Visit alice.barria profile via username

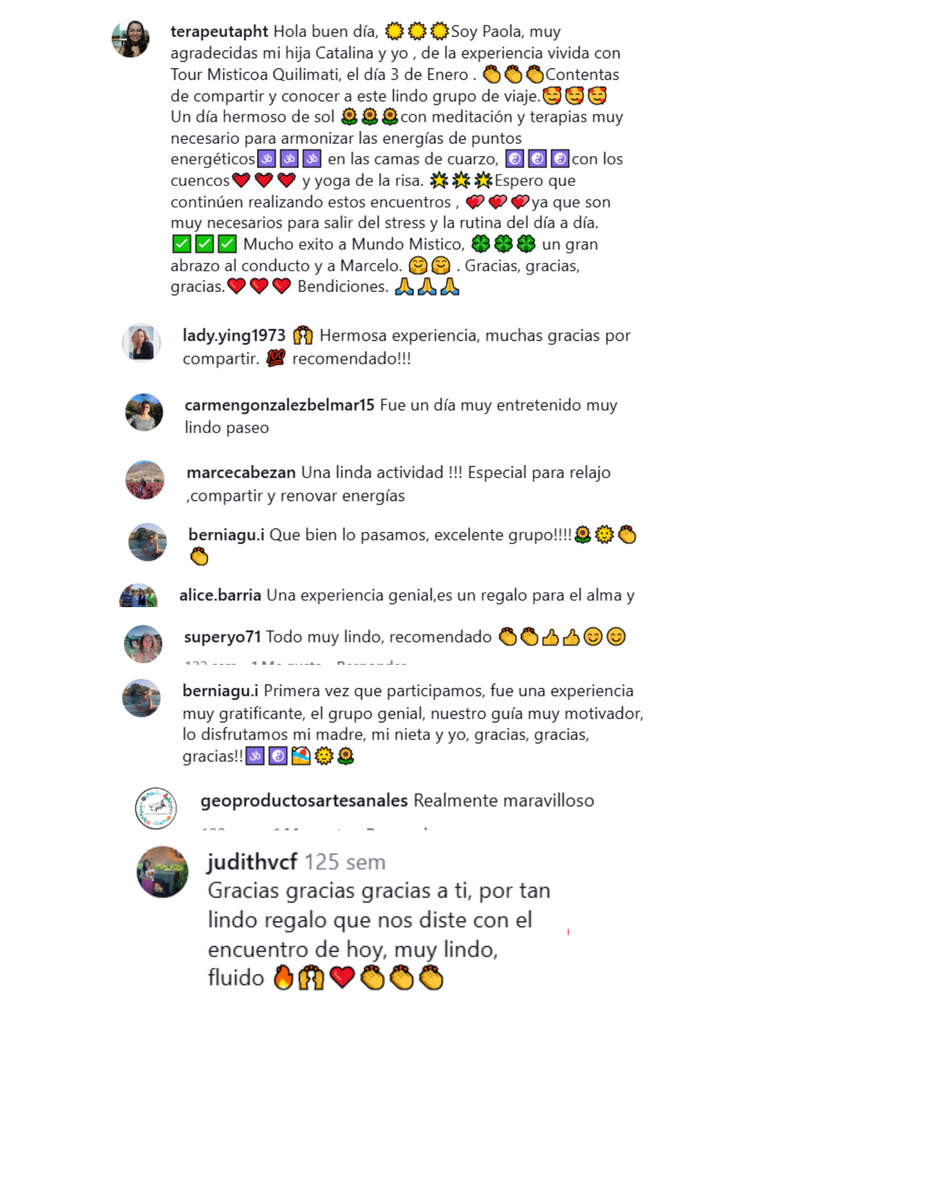[x=220, y=596]
